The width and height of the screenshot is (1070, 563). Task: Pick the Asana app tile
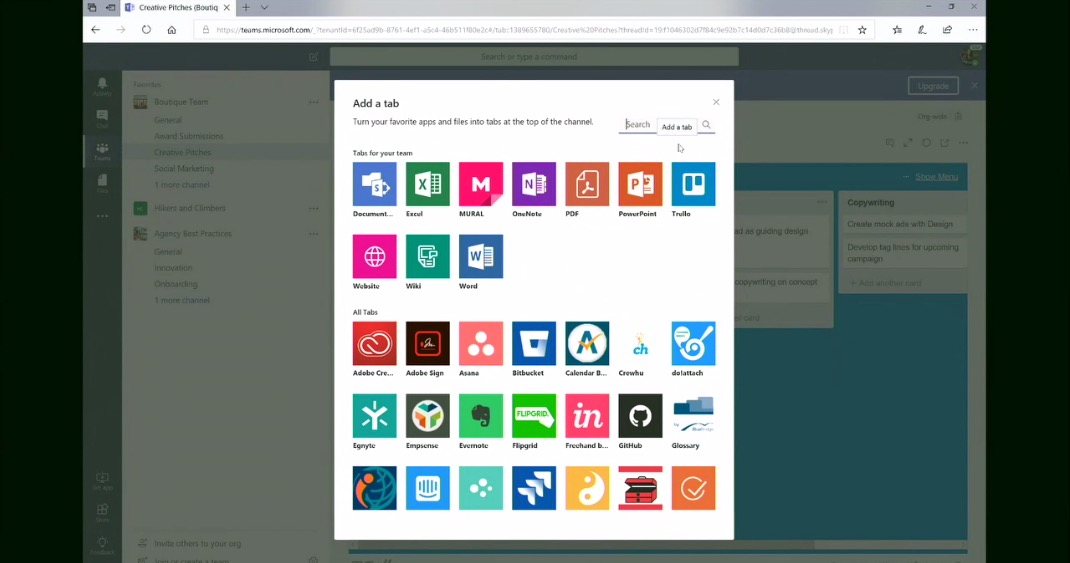[480, 343]
